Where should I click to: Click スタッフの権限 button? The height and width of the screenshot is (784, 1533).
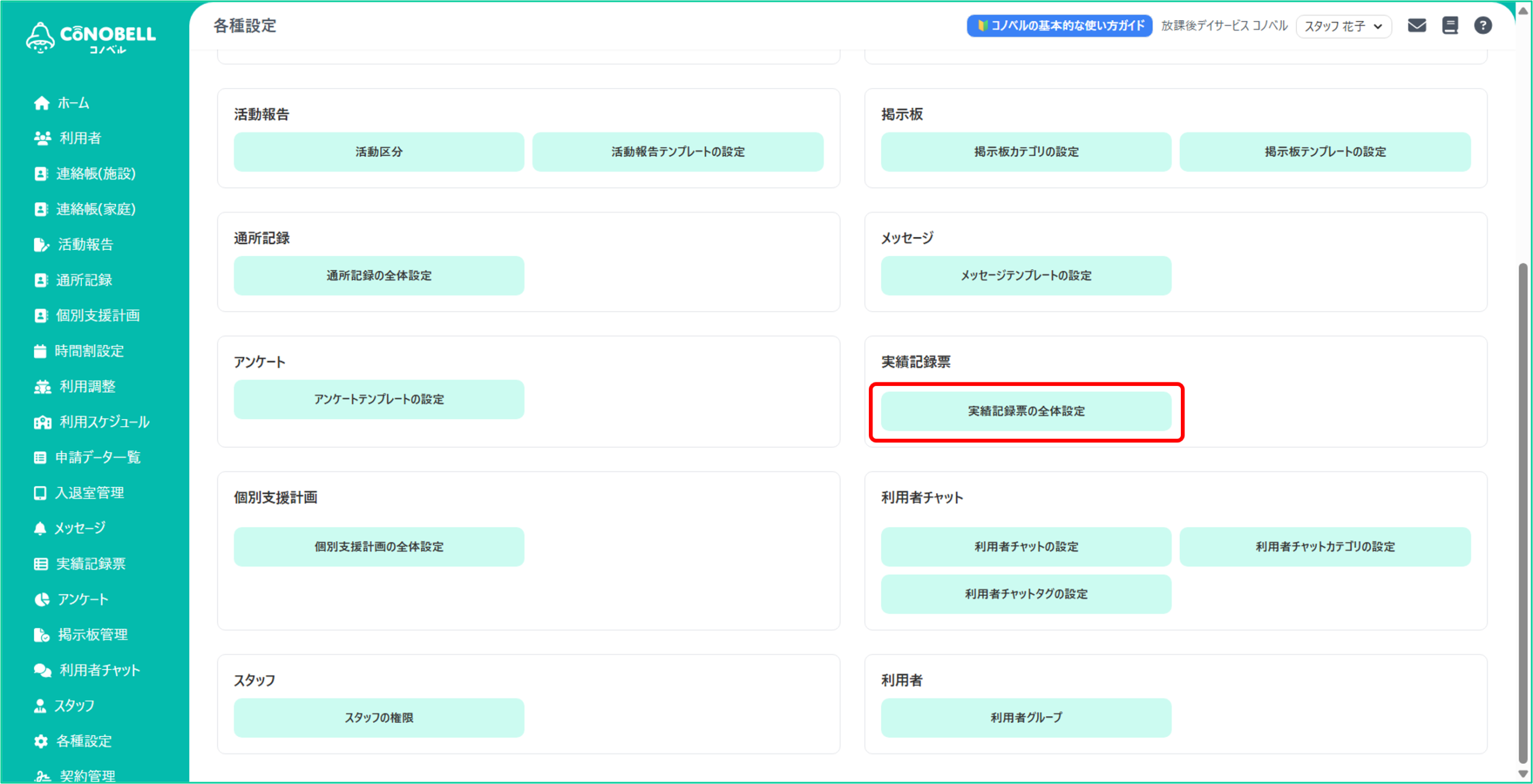point(378,718)
